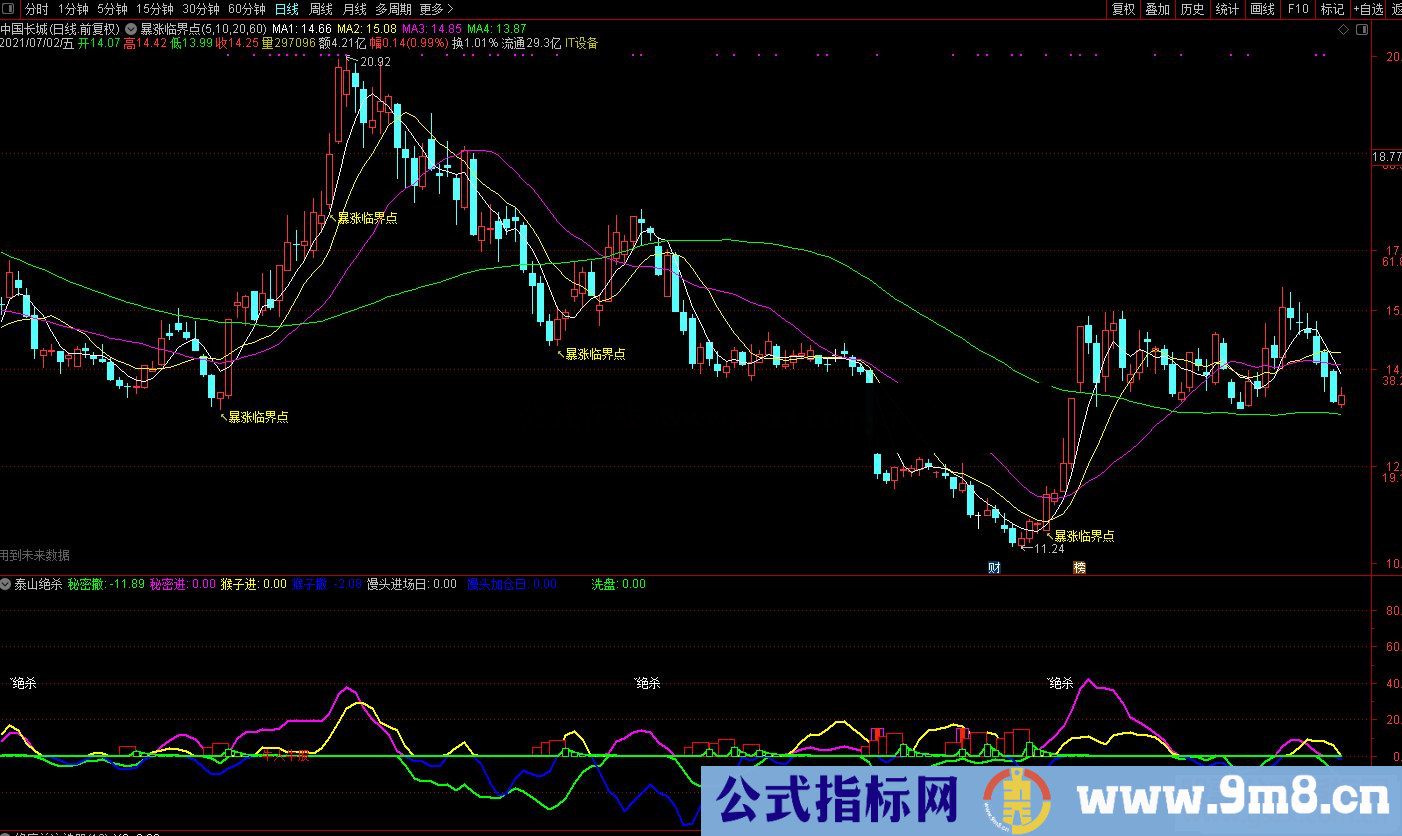Click the 复权 button
1402x836 pixels.
(1124, 9)
